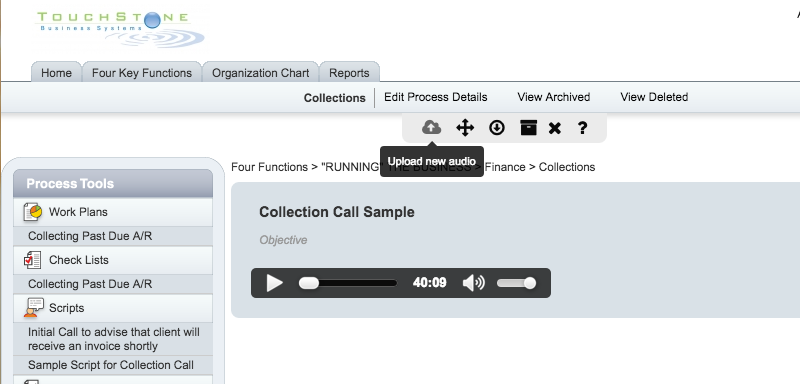Click the Upload new audio cloud icon
Image resolution: width=800 pixels, height=384 pixels.
[431, 127]
